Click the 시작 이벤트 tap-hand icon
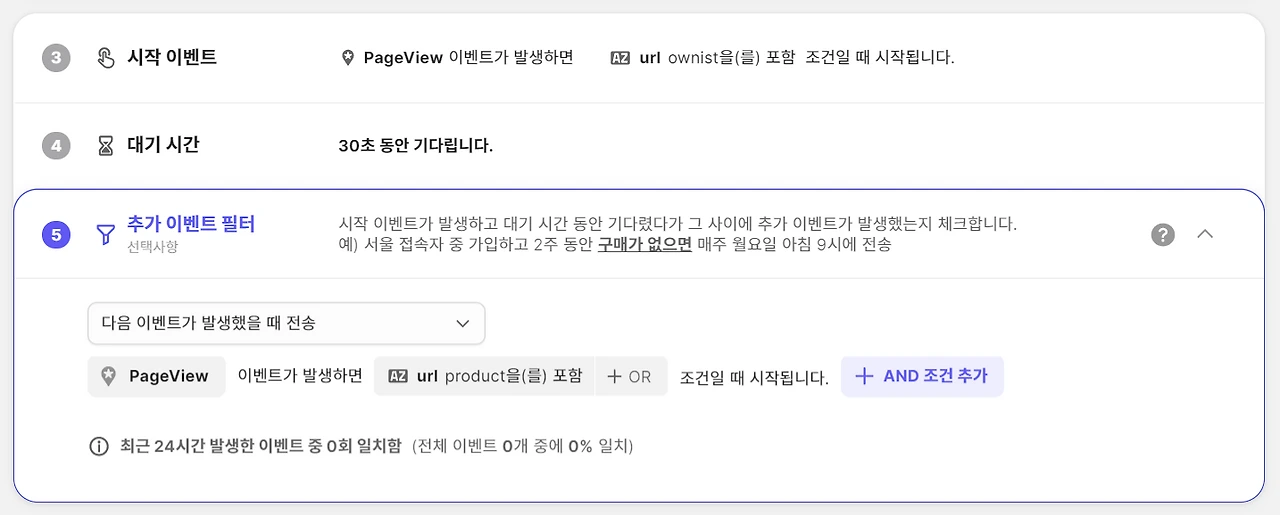This screenshot has height=515, width=1280. click(x=105, y=58)
